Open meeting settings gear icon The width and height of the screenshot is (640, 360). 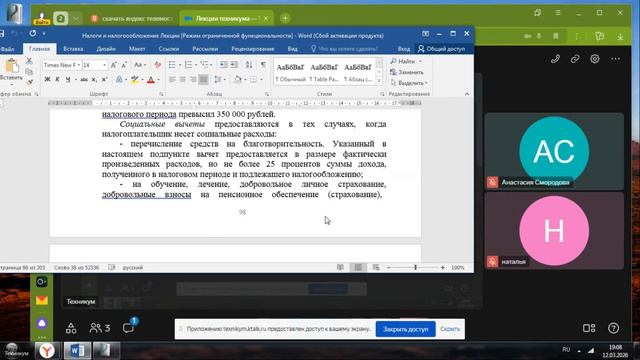pyautogui.click(x=595, y=59)
